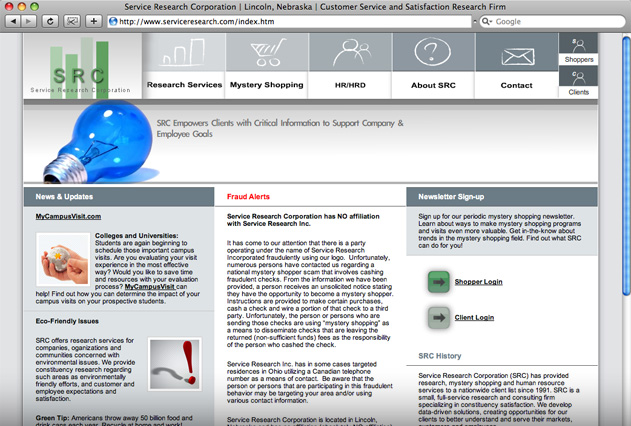The height and width of the screenshot is (426, 631).
Task: Open the Clients label link
Action: tap(579, 92)
